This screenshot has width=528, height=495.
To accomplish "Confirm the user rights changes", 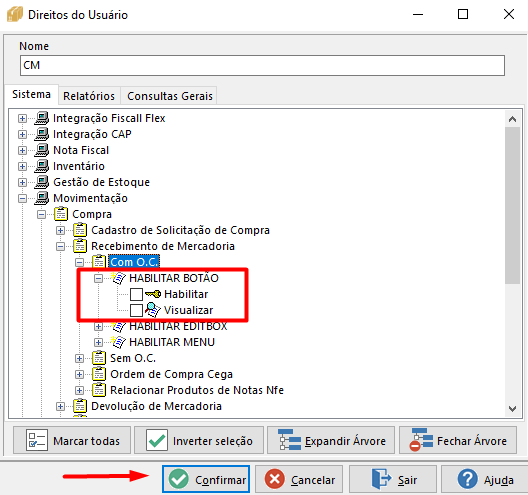I will click(x=206, y=479).
